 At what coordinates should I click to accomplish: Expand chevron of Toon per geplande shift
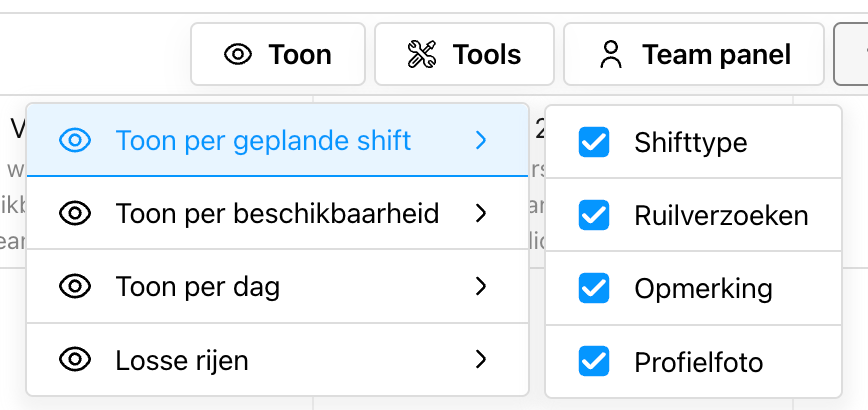point(481,141)
